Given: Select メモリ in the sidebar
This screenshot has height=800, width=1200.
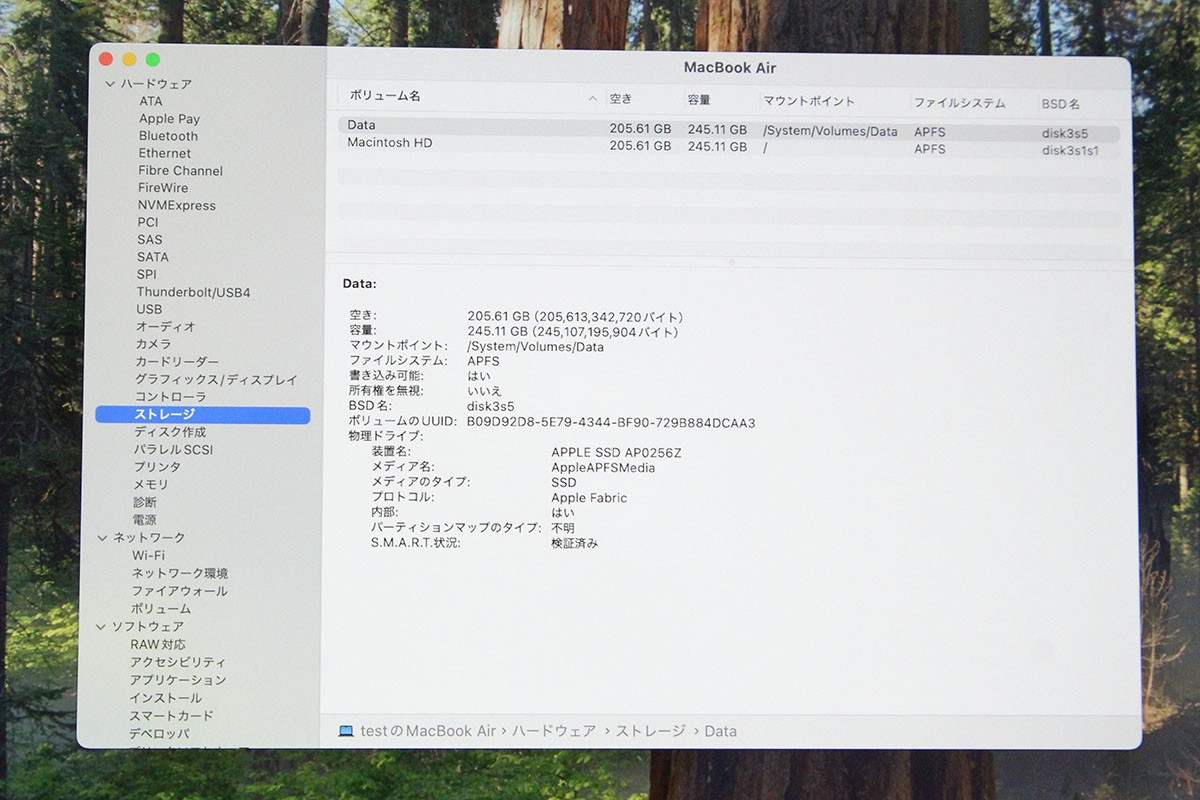Looking at the screenshot, I should click(151, 484).
